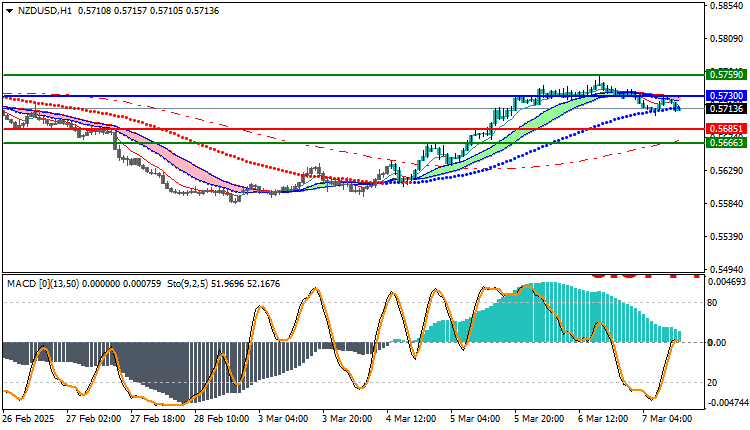
Task: Click the 20 level on stochastic scale
Action: (712, 383)
